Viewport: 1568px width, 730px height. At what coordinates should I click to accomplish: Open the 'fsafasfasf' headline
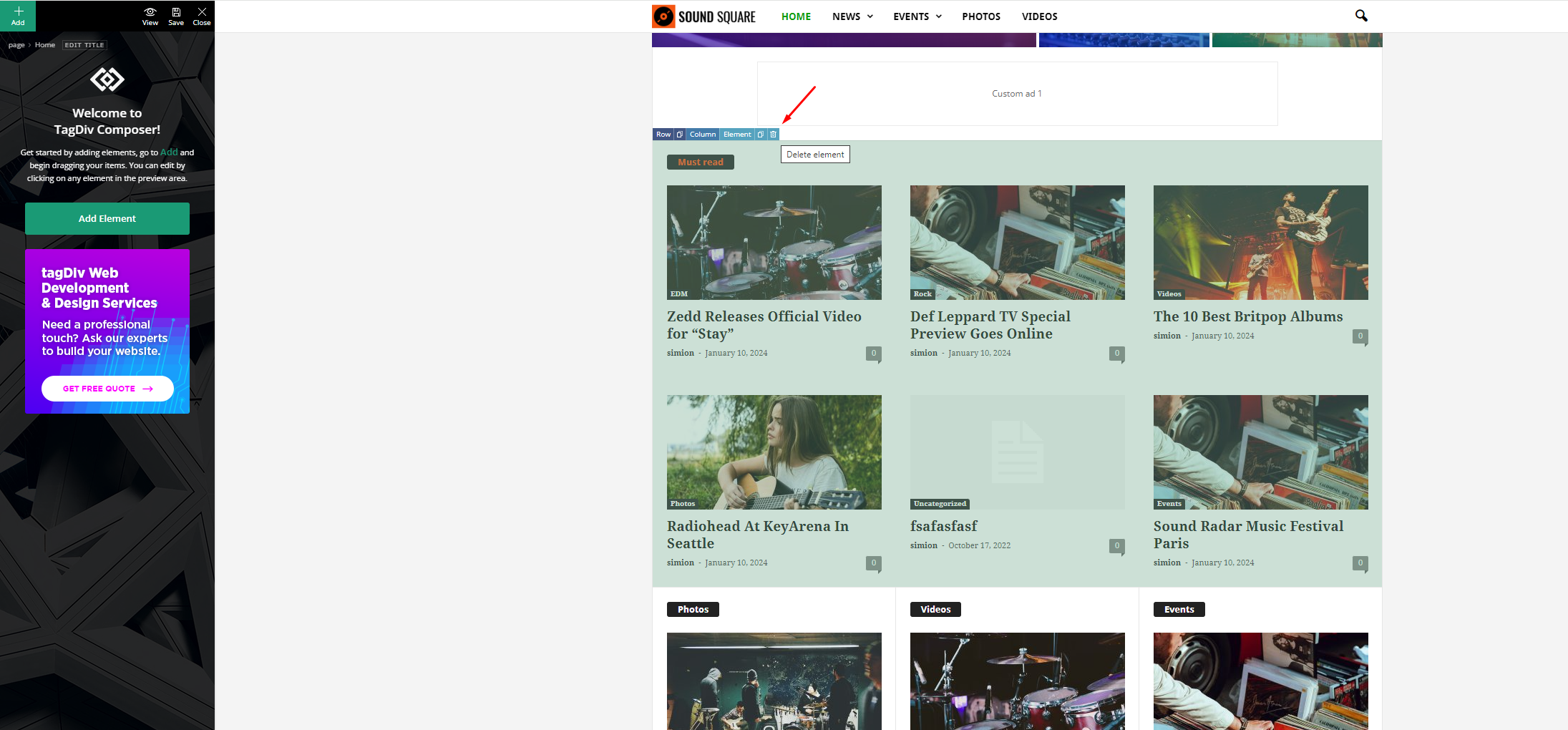pos(943,526)
